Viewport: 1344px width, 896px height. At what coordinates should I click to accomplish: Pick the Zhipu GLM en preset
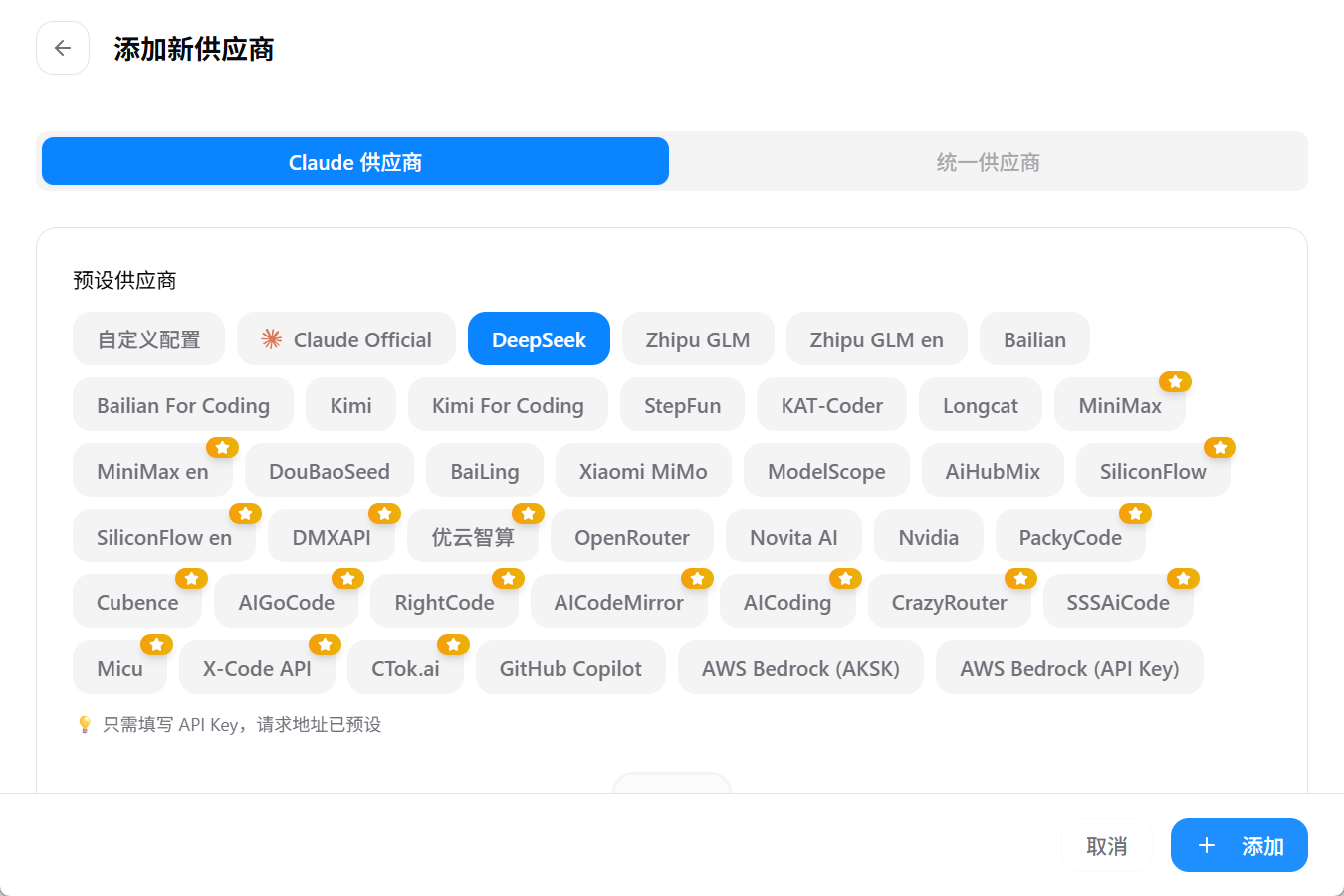click(877, 339)
